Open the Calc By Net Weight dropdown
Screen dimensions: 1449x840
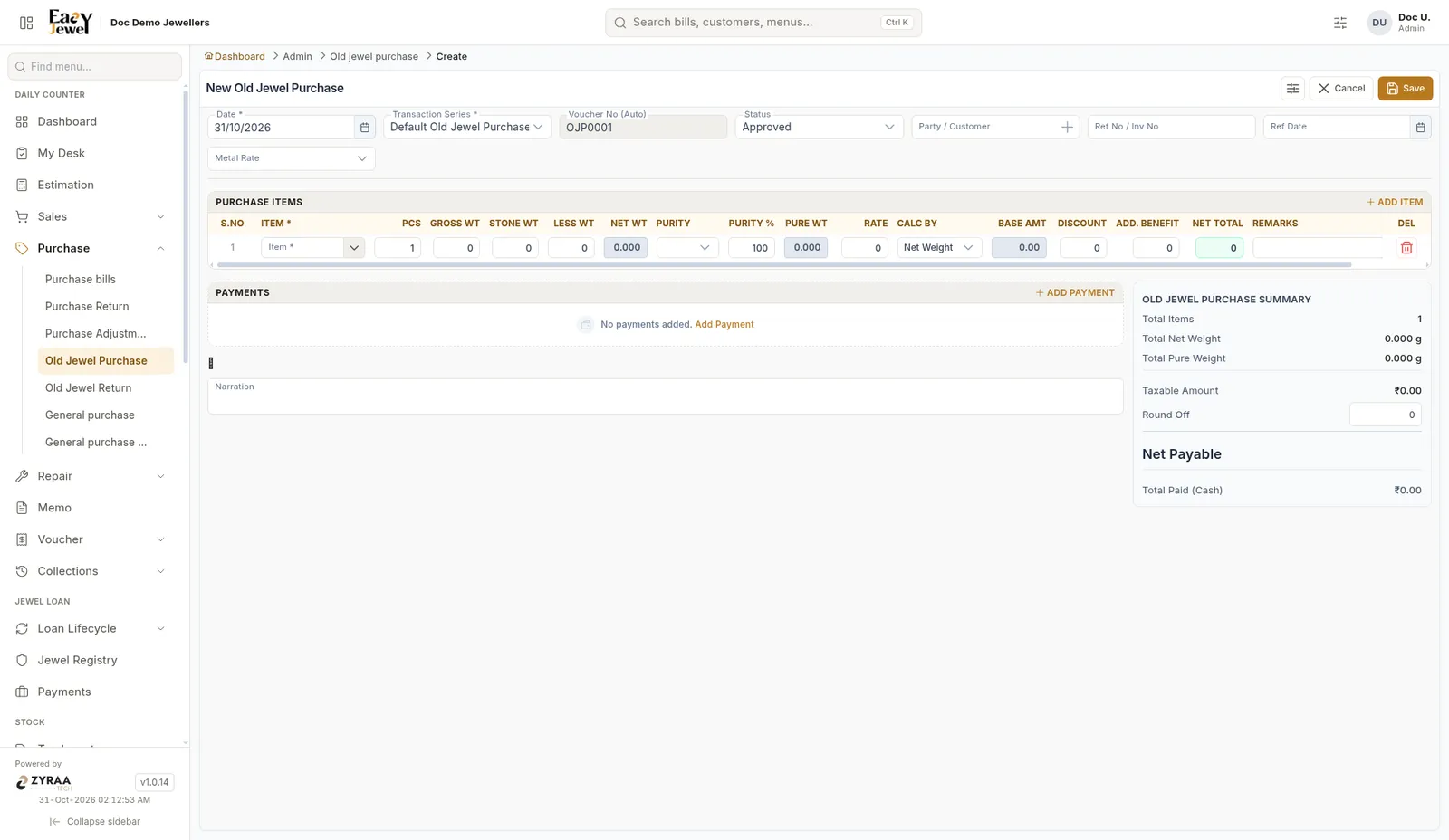[939, 247]
